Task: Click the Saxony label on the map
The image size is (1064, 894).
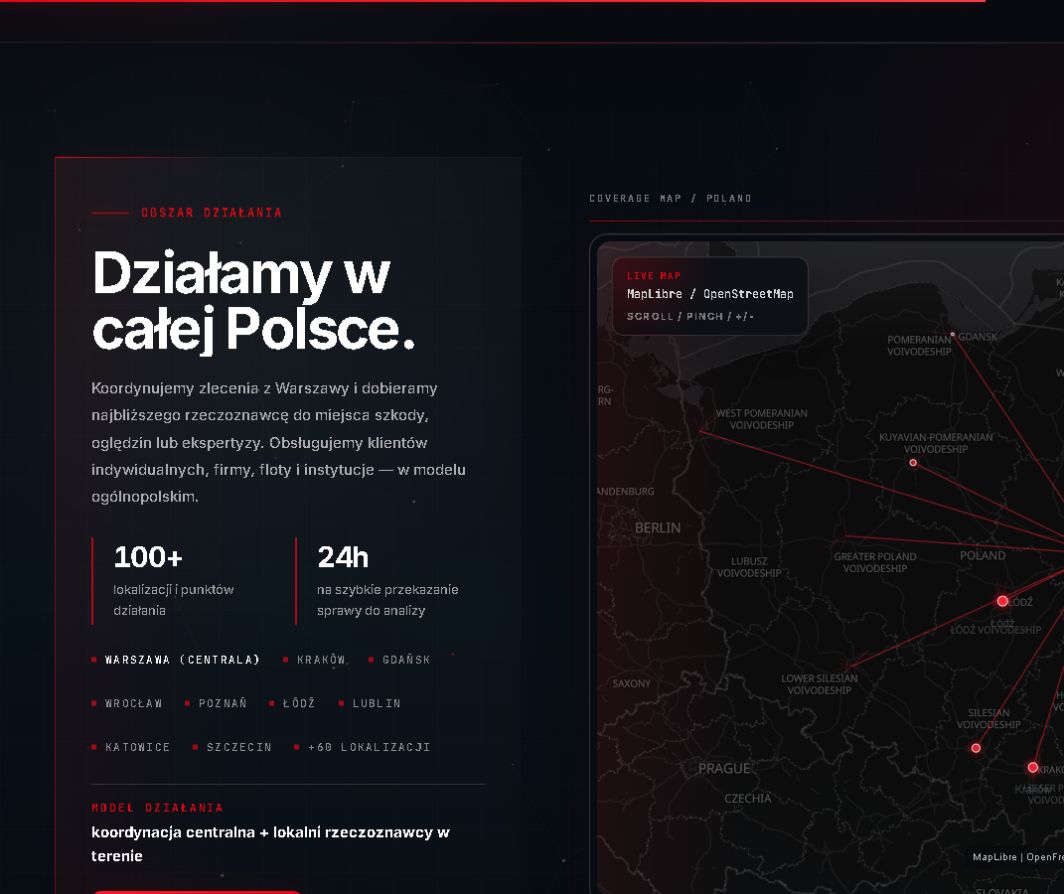Action: [632, 684]
